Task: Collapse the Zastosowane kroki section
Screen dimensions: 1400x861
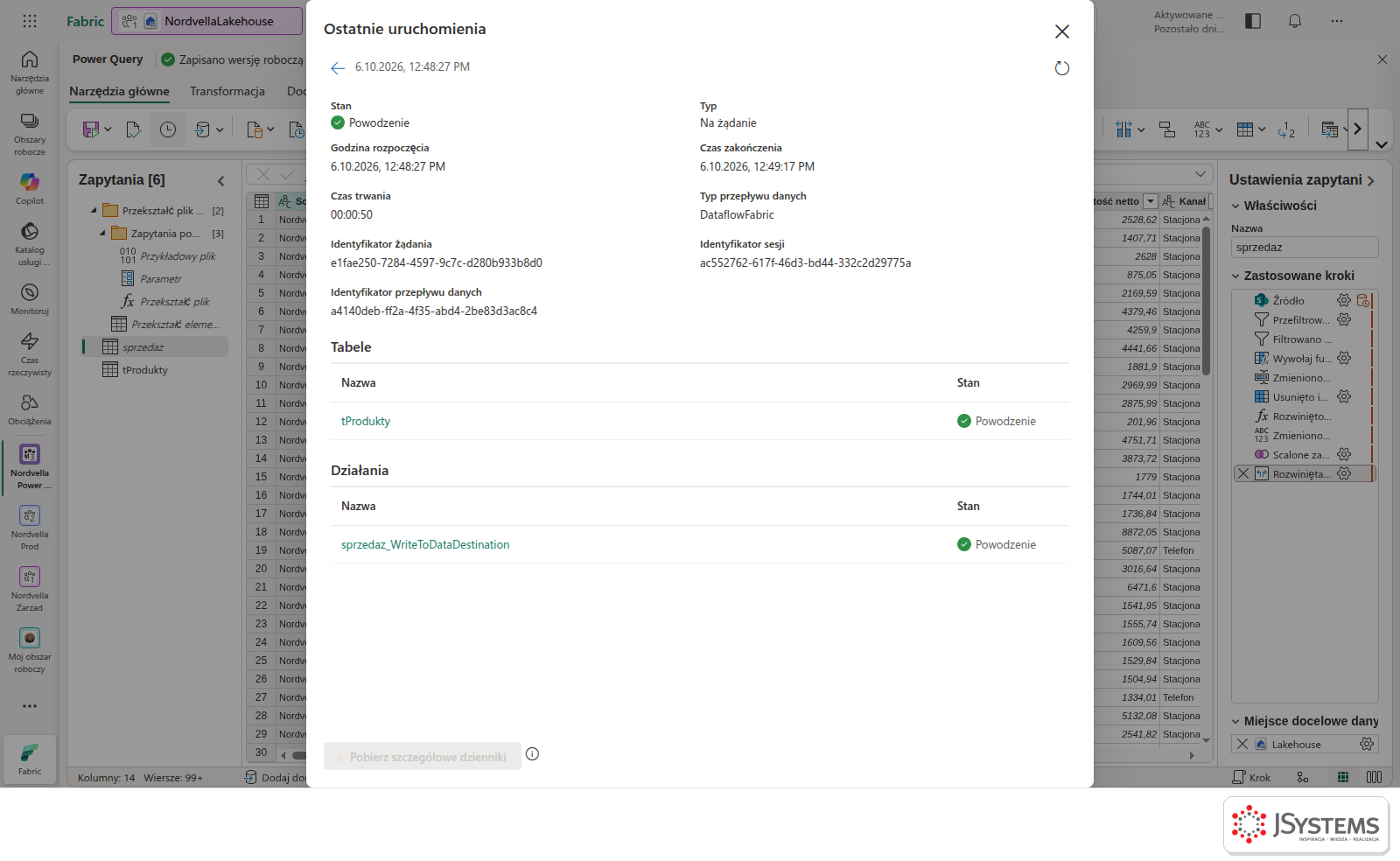Action: pyautogui.click(x=1235, y=276)
